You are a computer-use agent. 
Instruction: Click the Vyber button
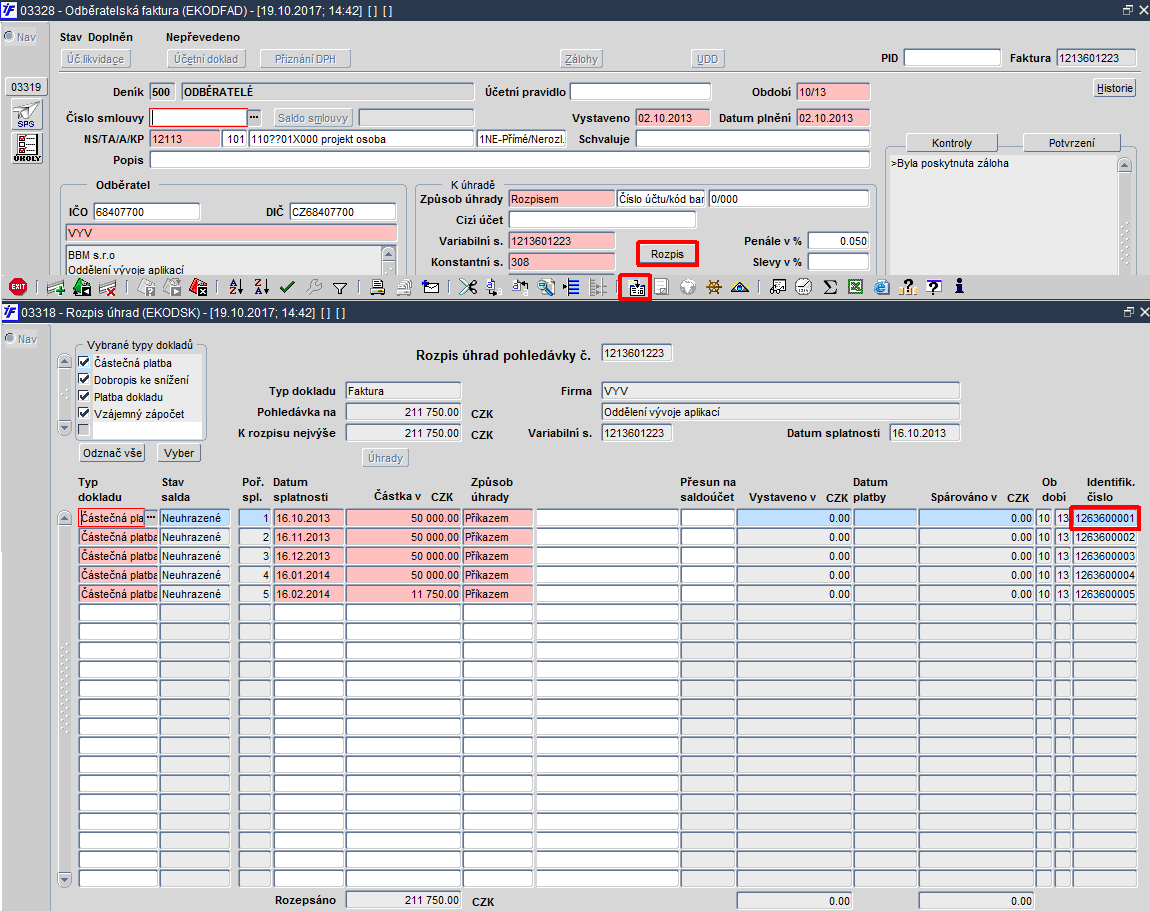pyautogui.click(x=179, y=453)
